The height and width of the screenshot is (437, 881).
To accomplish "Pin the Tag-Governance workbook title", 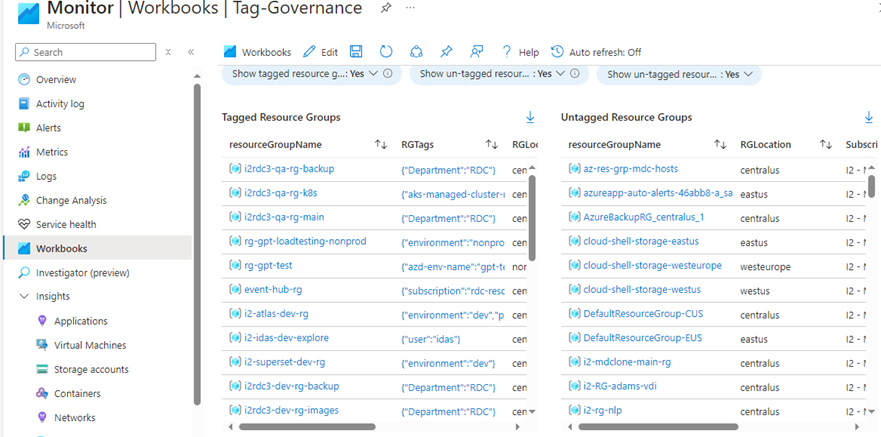I will 386,8.
